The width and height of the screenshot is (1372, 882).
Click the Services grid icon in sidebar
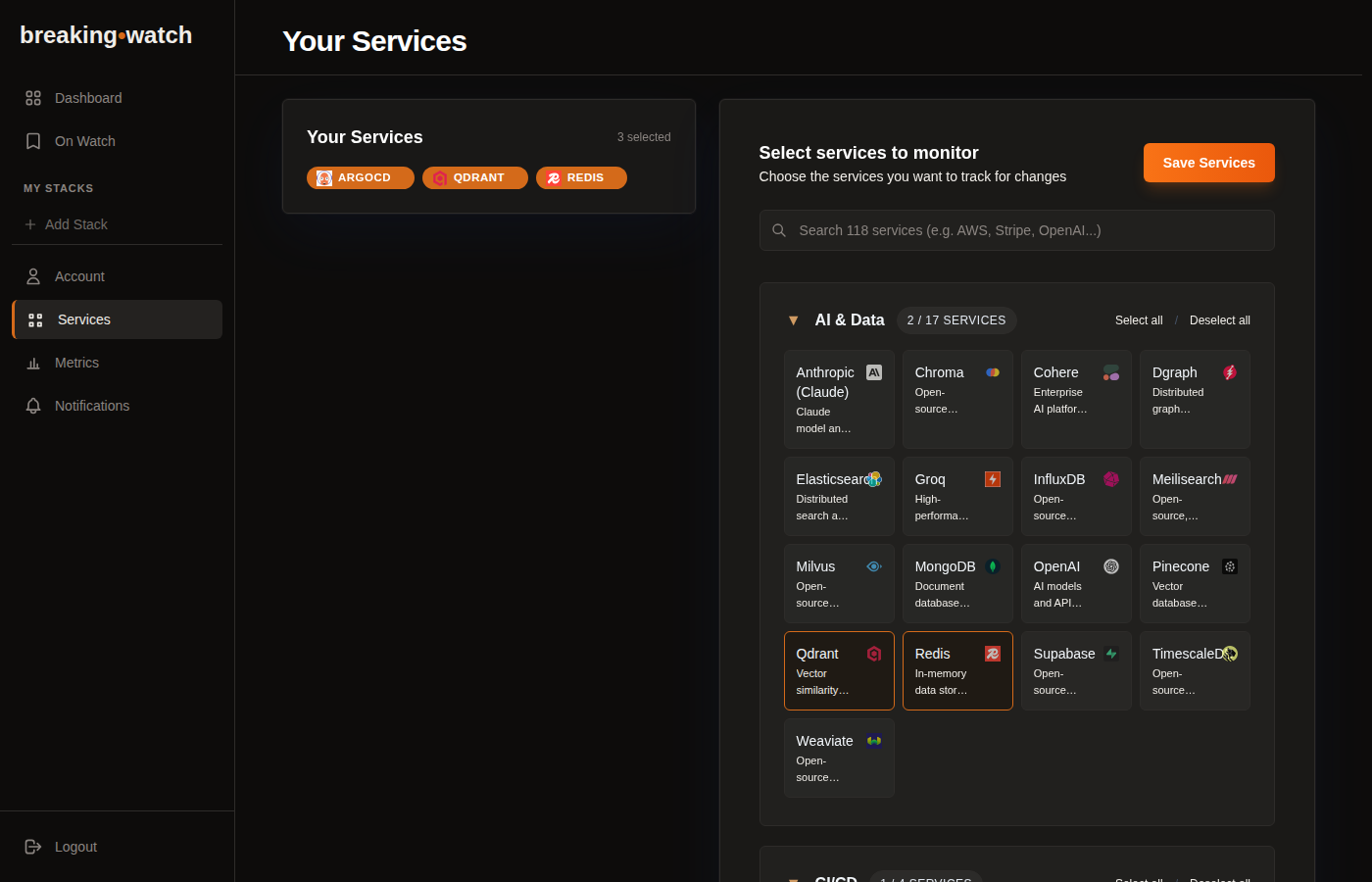pyautogui.click(x=35, y=319)
